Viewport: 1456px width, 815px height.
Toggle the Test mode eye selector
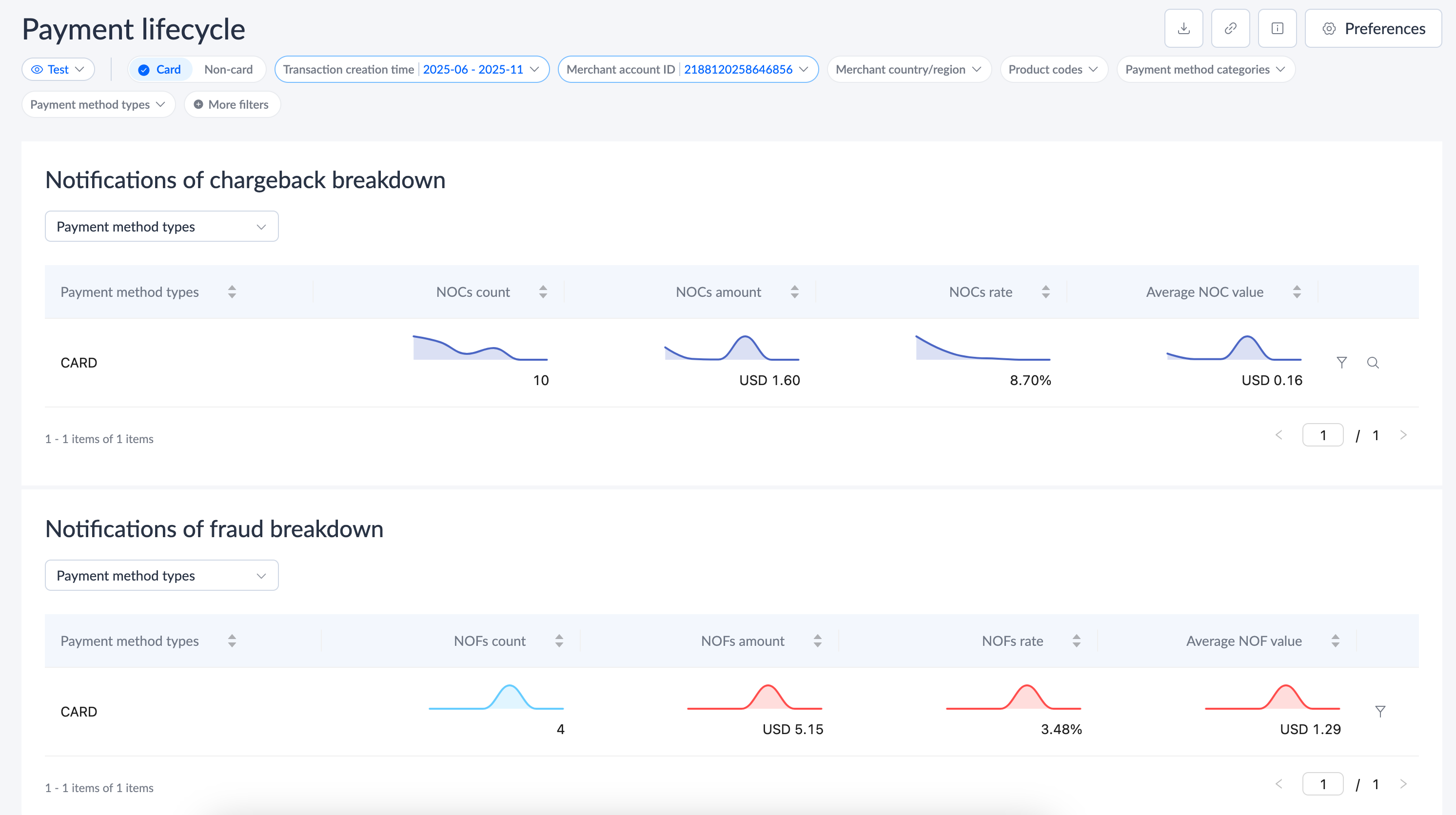pyautogui.click(x=58, y=70)
